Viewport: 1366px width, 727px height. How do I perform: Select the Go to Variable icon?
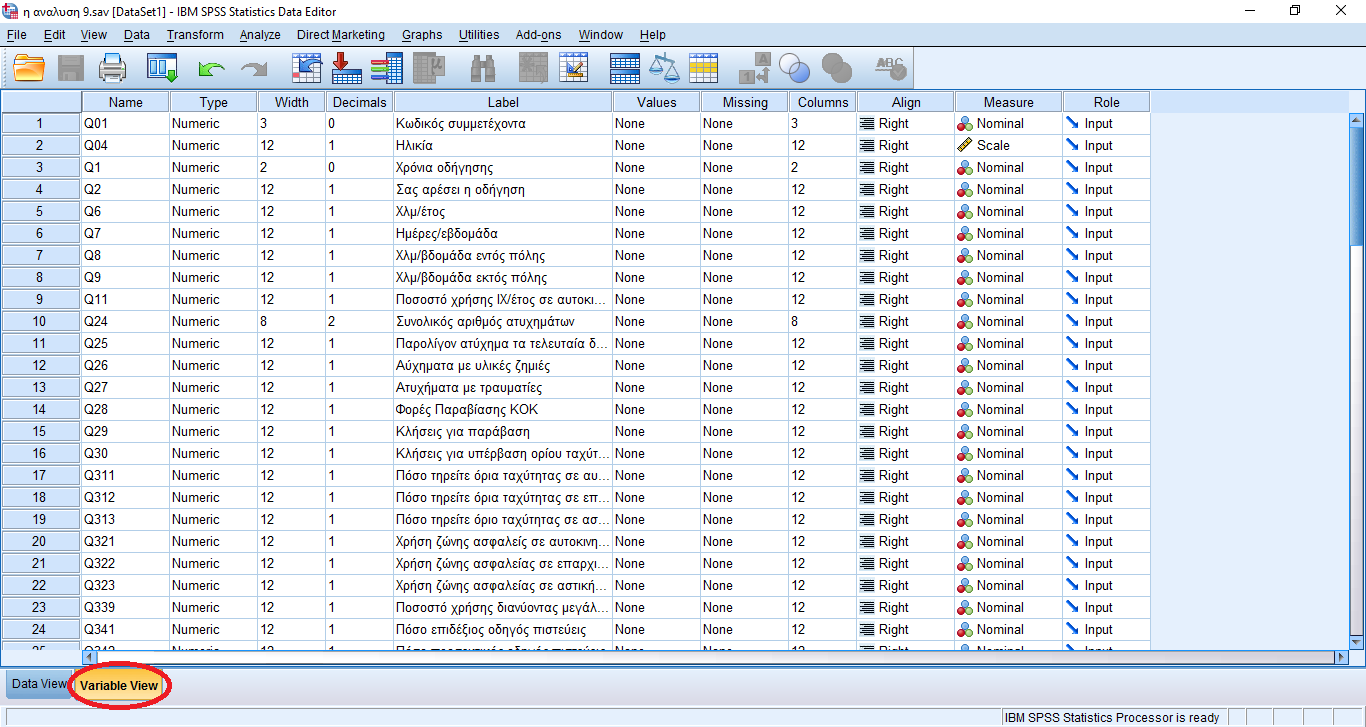(x=346, y=68)
